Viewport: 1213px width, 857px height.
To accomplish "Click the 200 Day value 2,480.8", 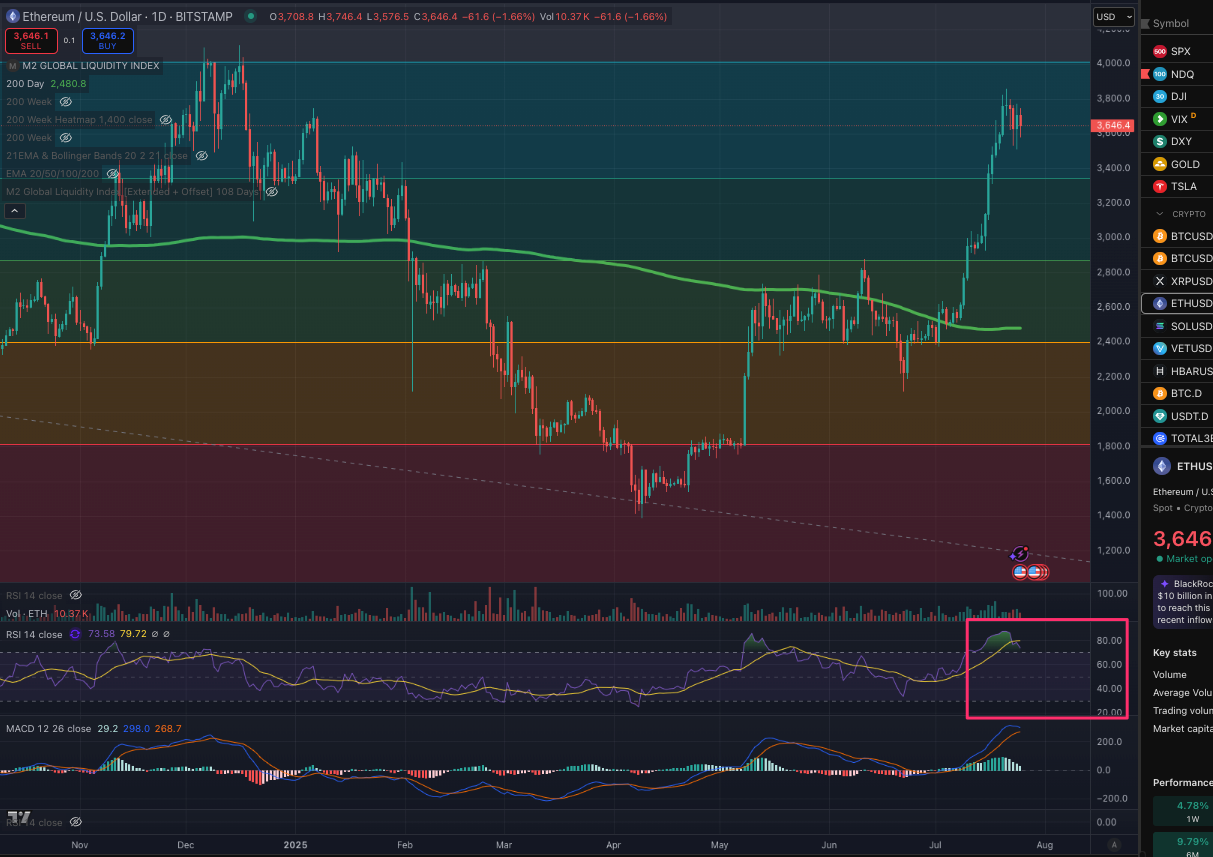I will (x=69, y=84).
